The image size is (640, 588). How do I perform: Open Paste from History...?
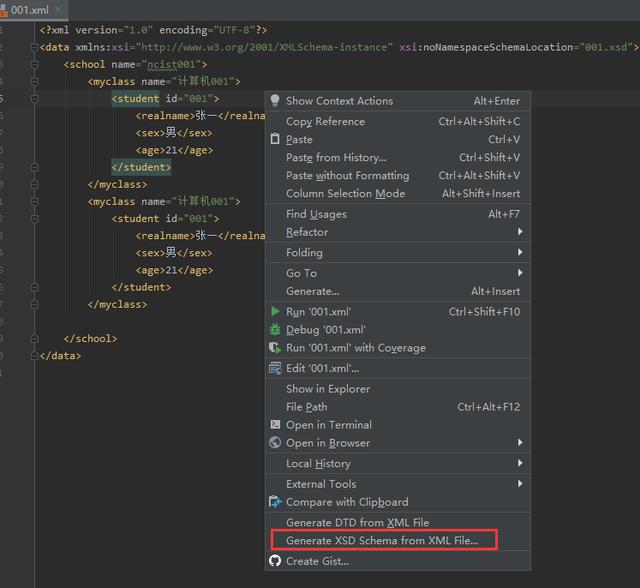tap(398, 157)
